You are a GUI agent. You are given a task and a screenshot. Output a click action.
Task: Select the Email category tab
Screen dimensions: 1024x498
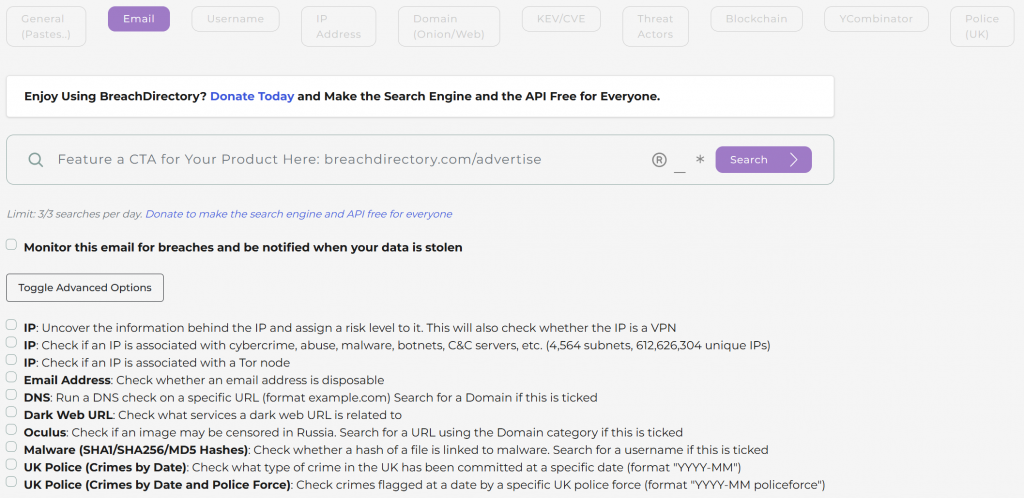[x=138, y=19]
